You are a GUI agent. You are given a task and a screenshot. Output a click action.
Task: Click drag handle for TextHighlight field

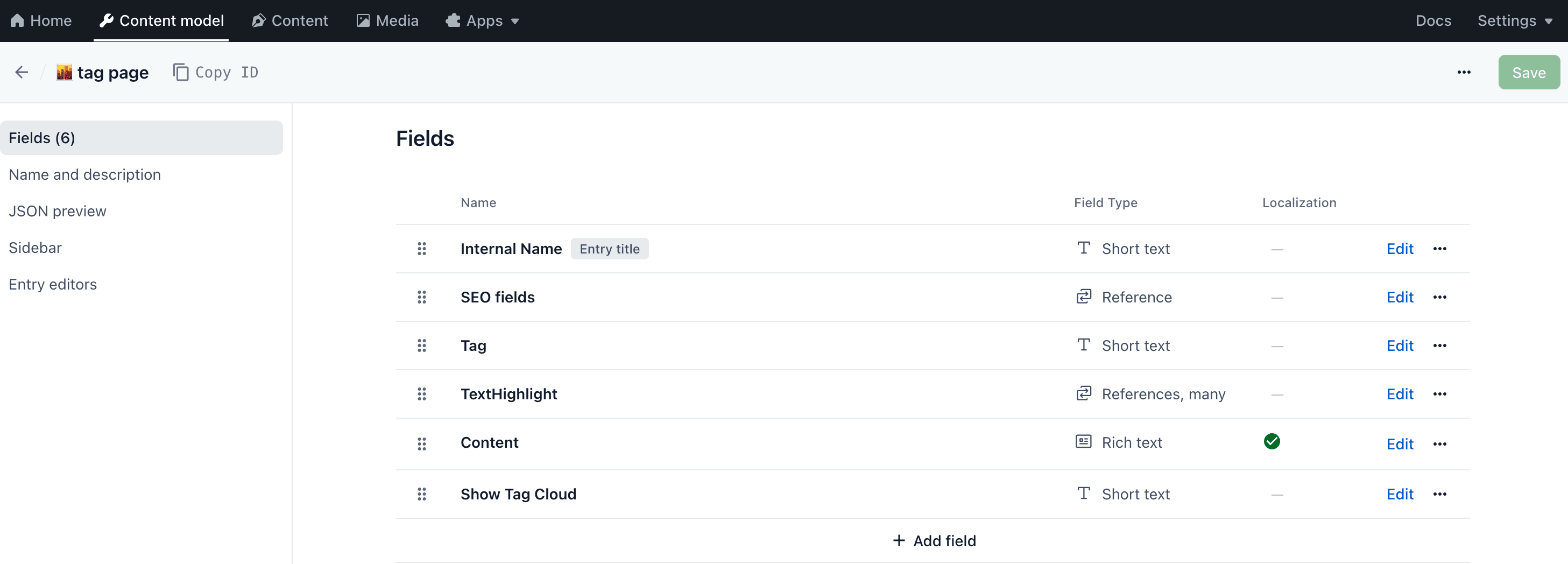421,394
